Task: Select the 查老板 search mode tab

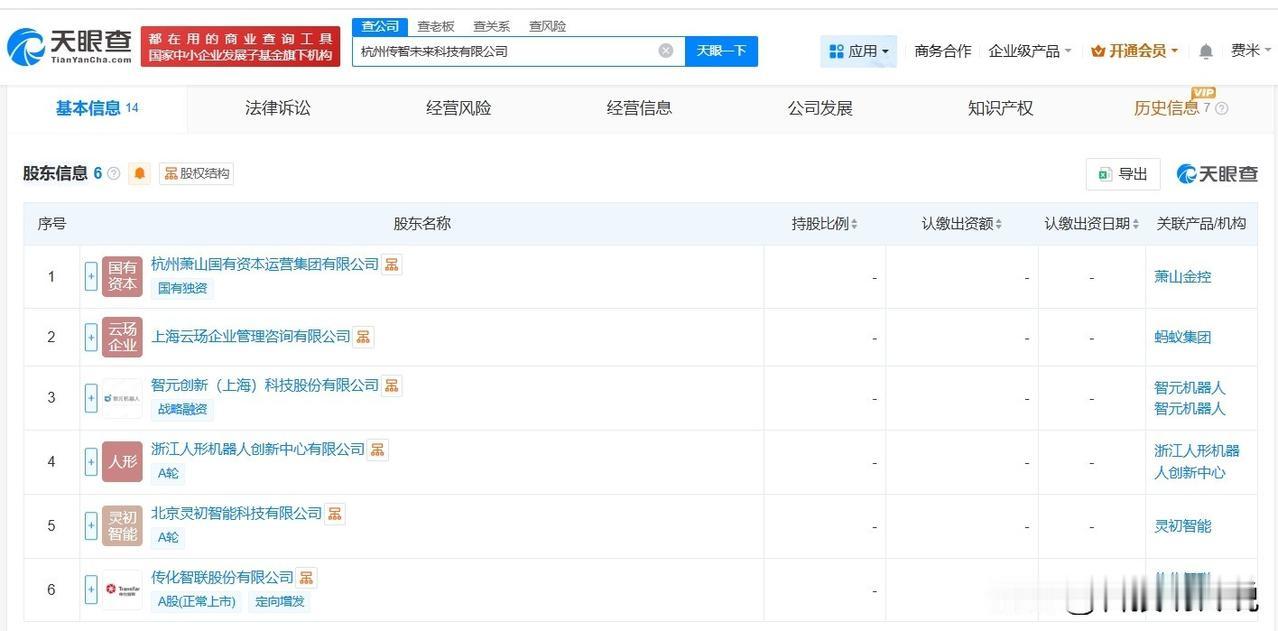Action: pyautogui.click(x=436, y=26)
